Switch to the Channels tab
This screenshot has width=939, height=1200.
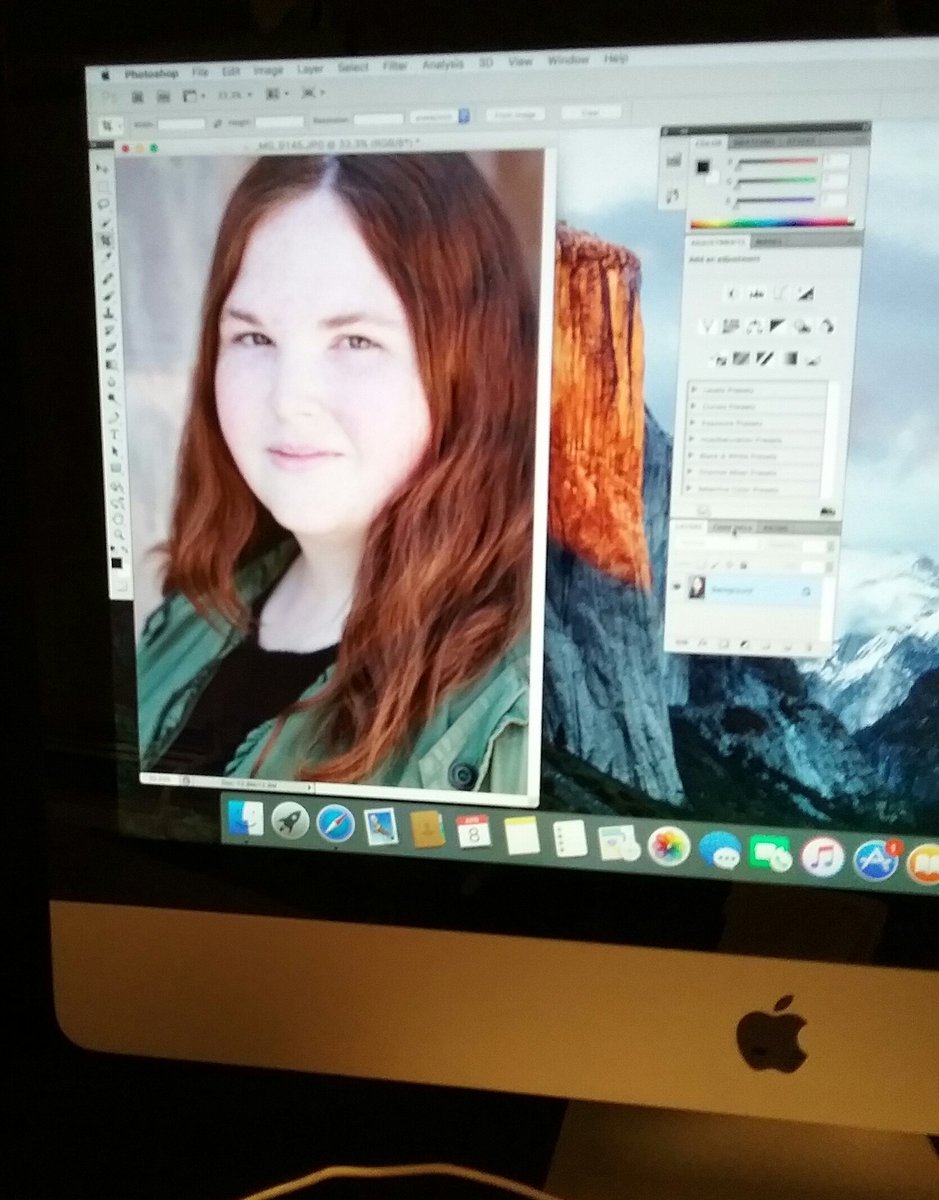(732, 528)
